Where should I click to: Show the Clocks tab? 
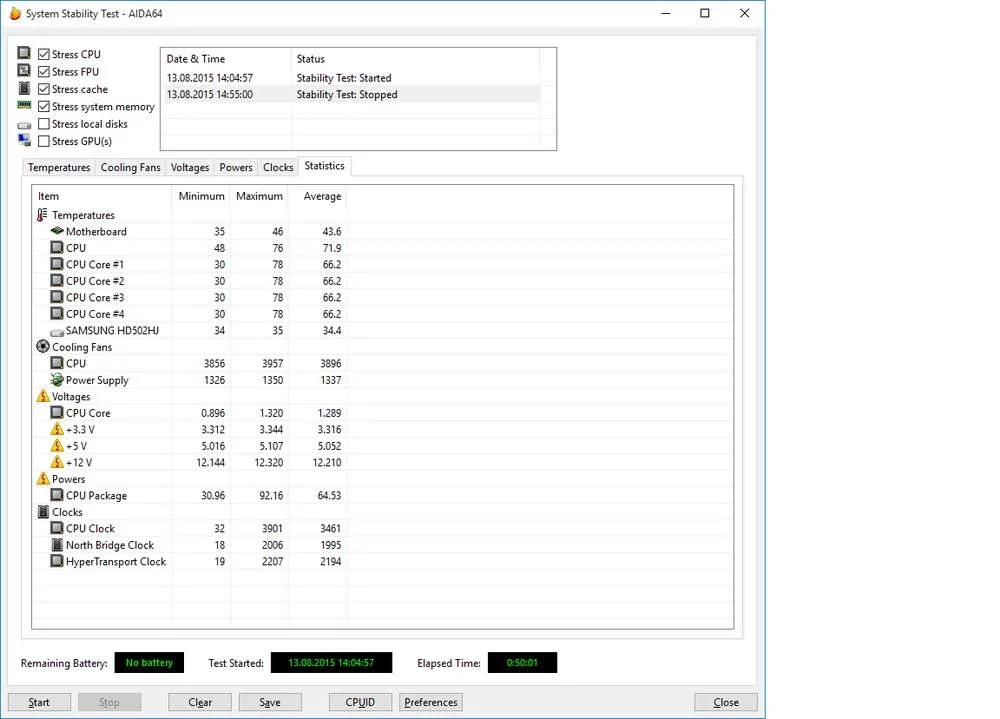tap(278, 167)
